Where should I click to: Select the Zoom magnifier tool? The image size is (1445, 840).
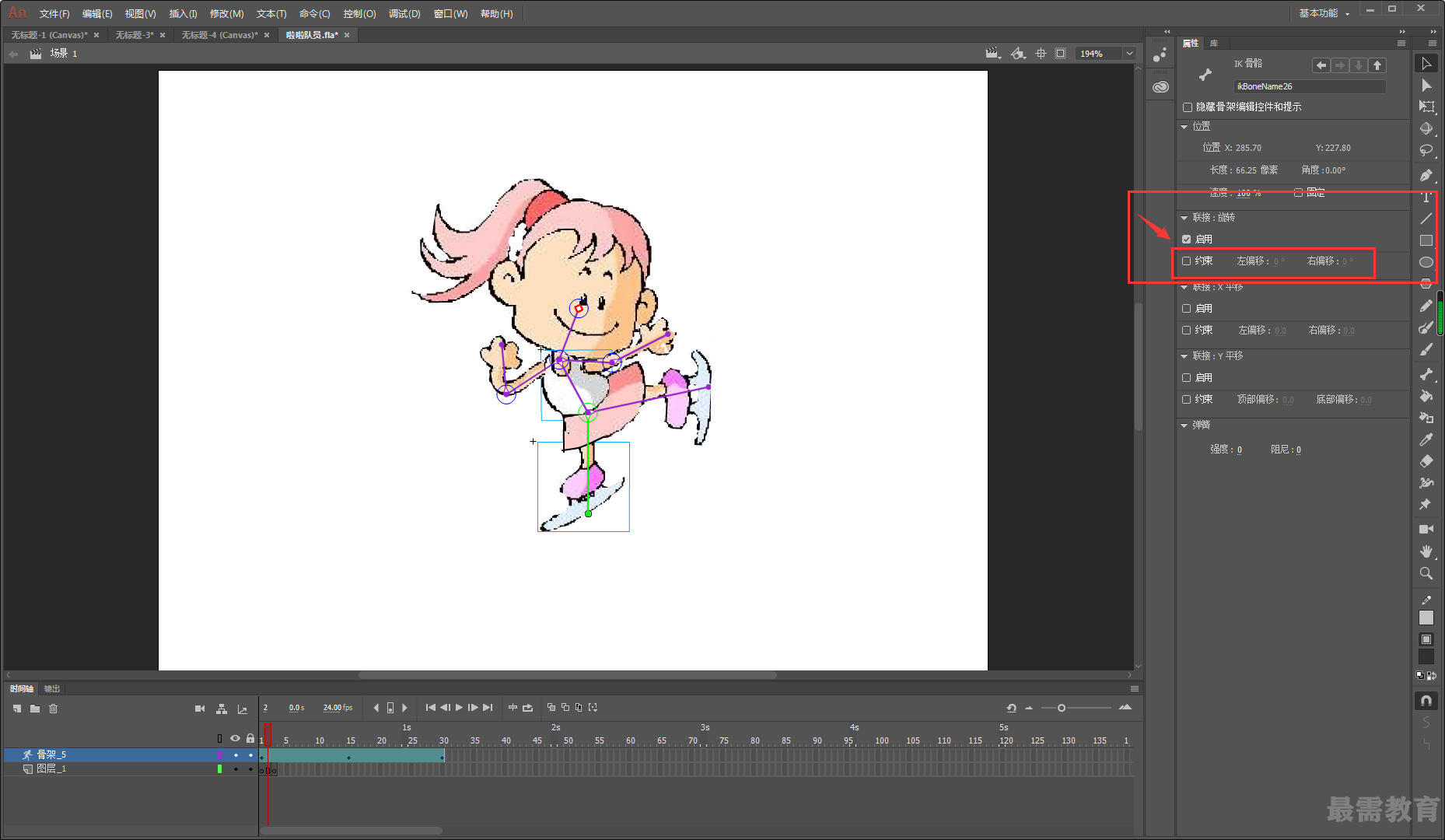(x=1426, y=573)
